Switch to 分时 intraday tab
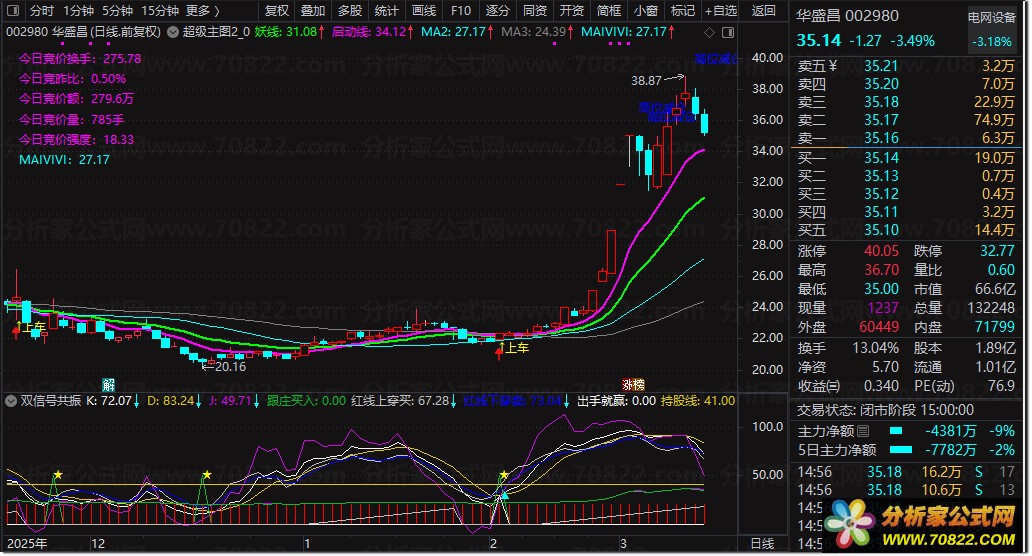The height and width of the screenshot is (556, 1032). pyautogui.click(x=41, y=11)
